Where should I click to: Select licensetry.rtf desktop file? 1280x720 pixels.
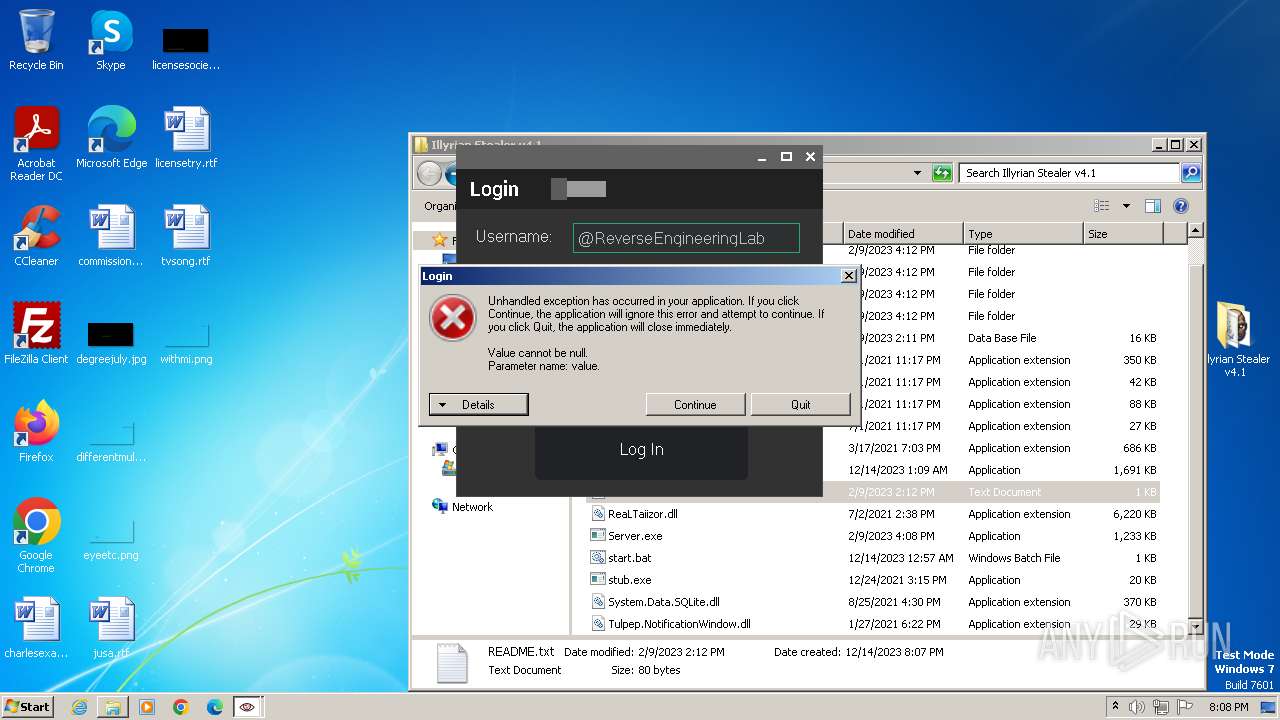[x=186, y=138]
